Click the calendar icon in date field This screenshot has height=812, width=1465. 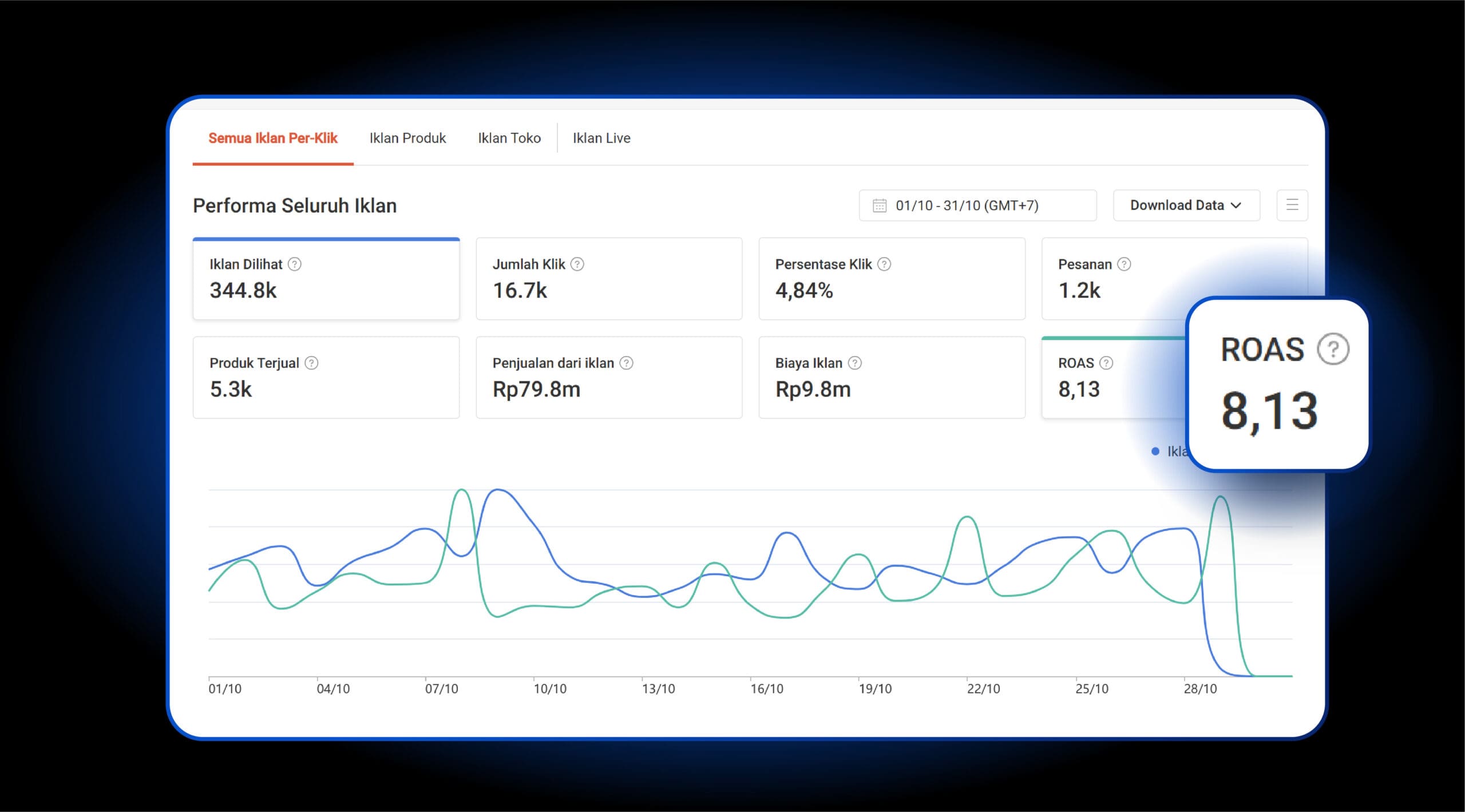click(879, 205)
